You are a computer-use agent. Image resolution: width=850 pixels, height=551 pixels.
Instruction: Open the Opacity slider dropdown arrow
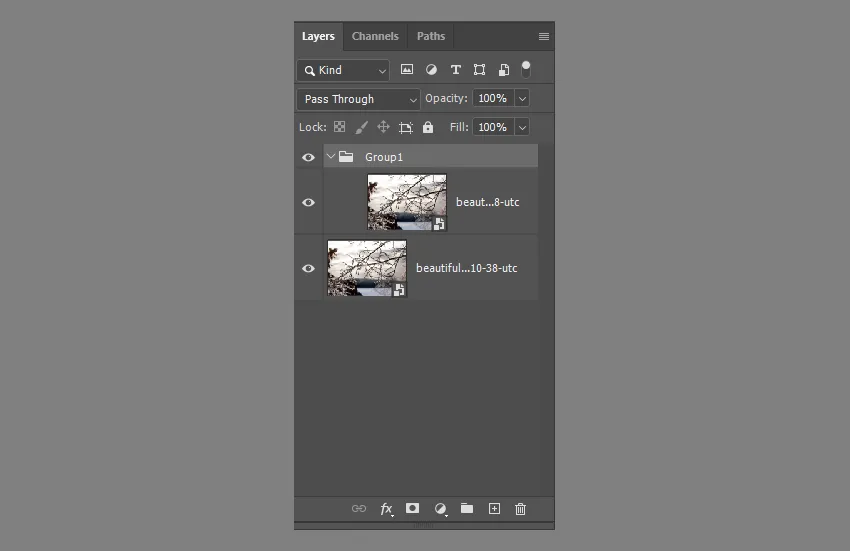tap(522, 99)
